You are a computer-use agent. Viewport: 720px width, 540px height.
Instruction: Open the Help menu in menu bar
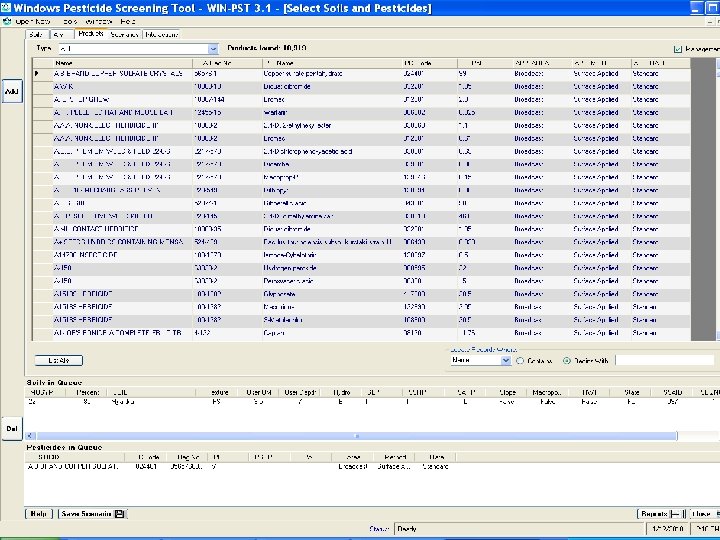pos(128,22)
